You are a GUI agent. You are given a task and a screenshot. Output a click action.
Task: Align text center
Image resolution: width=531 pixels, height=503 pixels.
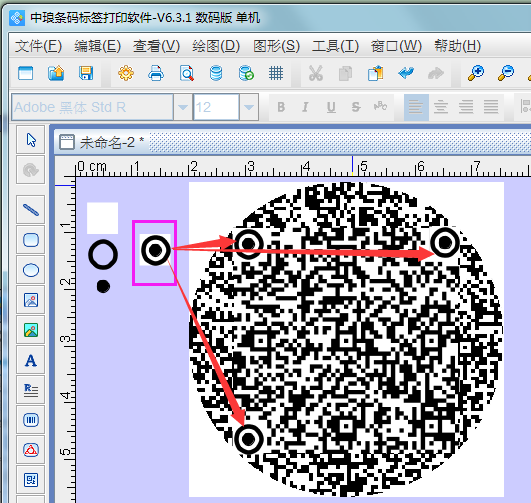click(441, 107)
